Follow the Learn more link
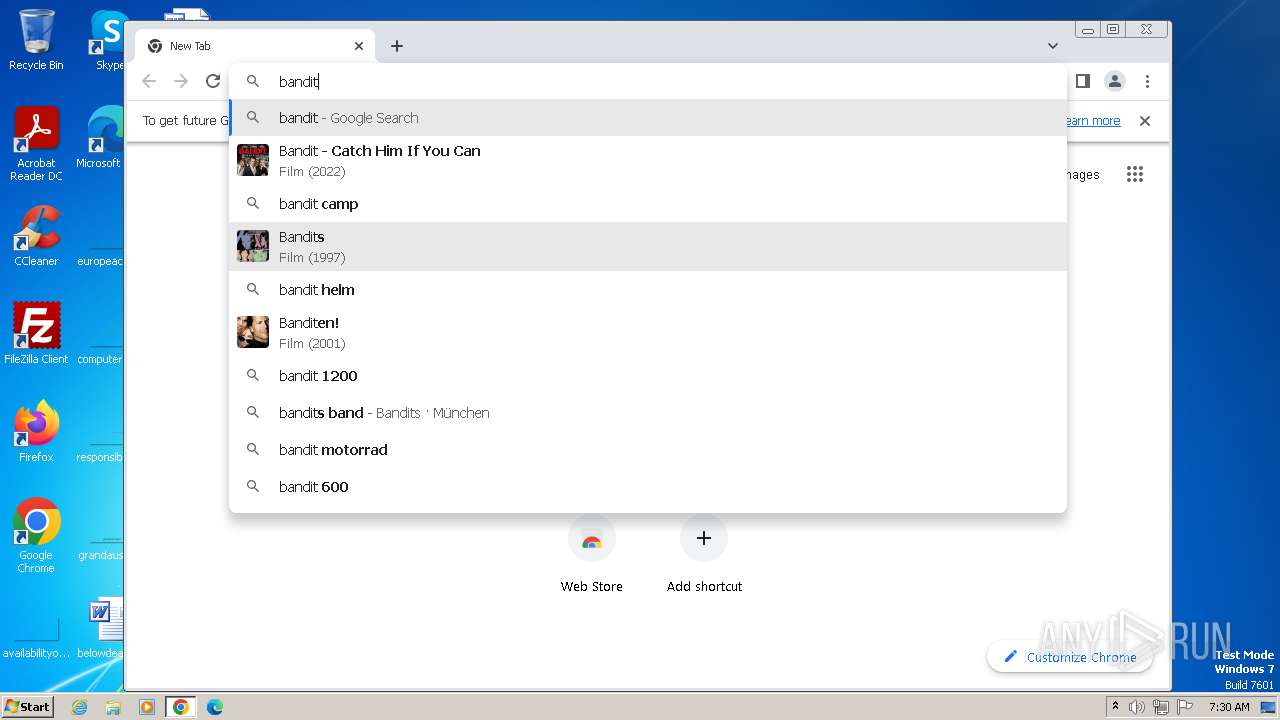 1092,120
